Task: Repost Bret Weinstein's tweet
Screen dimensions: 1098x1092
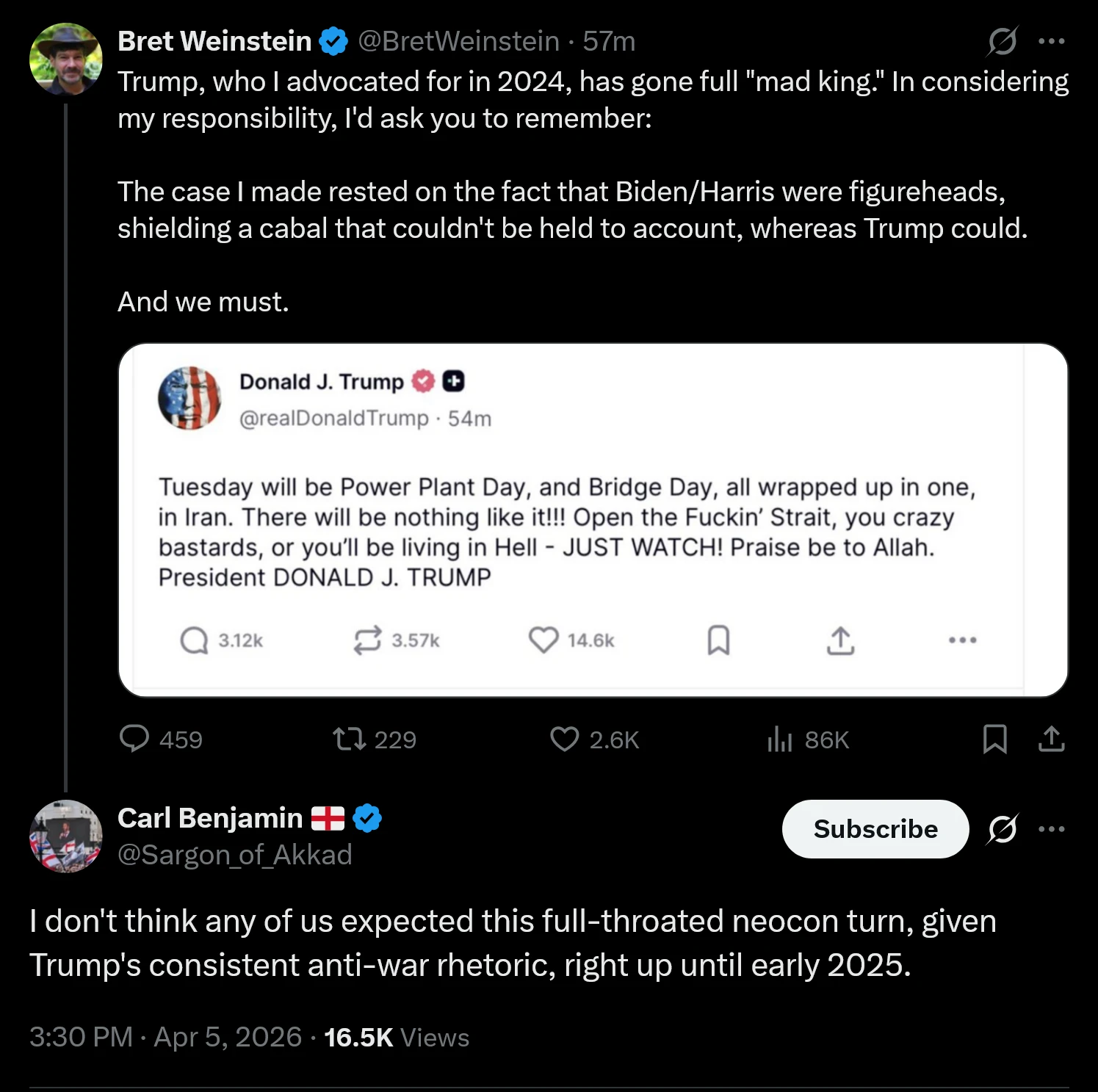Action: [x=349, y=739]
